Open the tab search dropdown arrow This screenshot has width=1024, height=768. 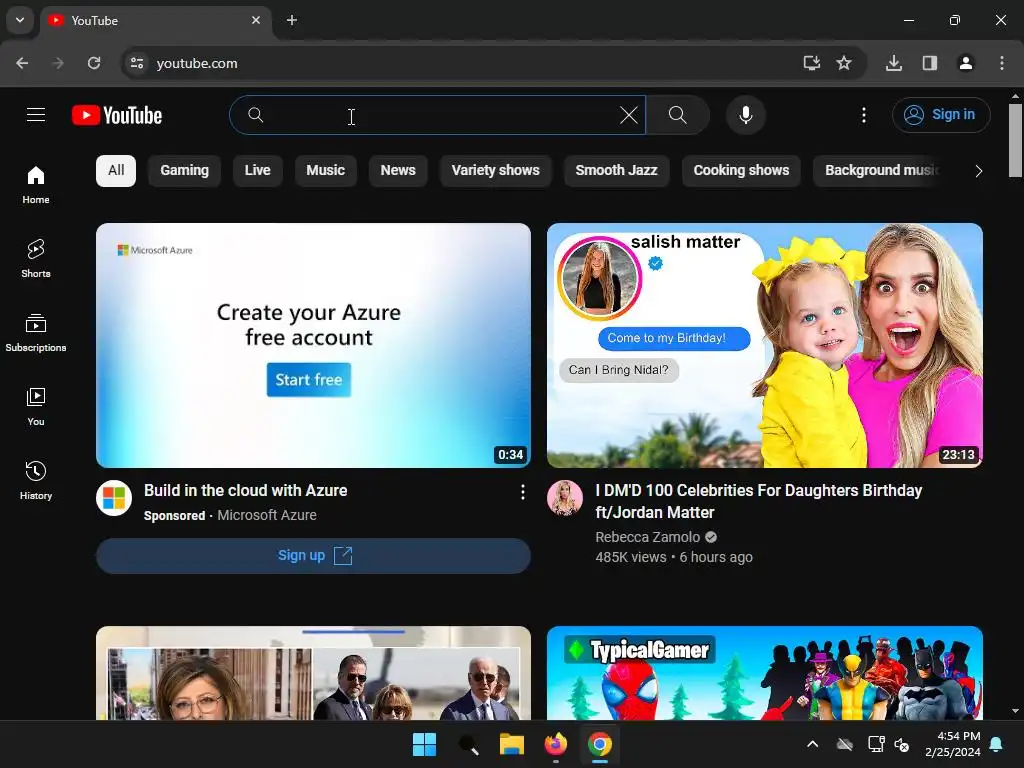tap(20, 20)
